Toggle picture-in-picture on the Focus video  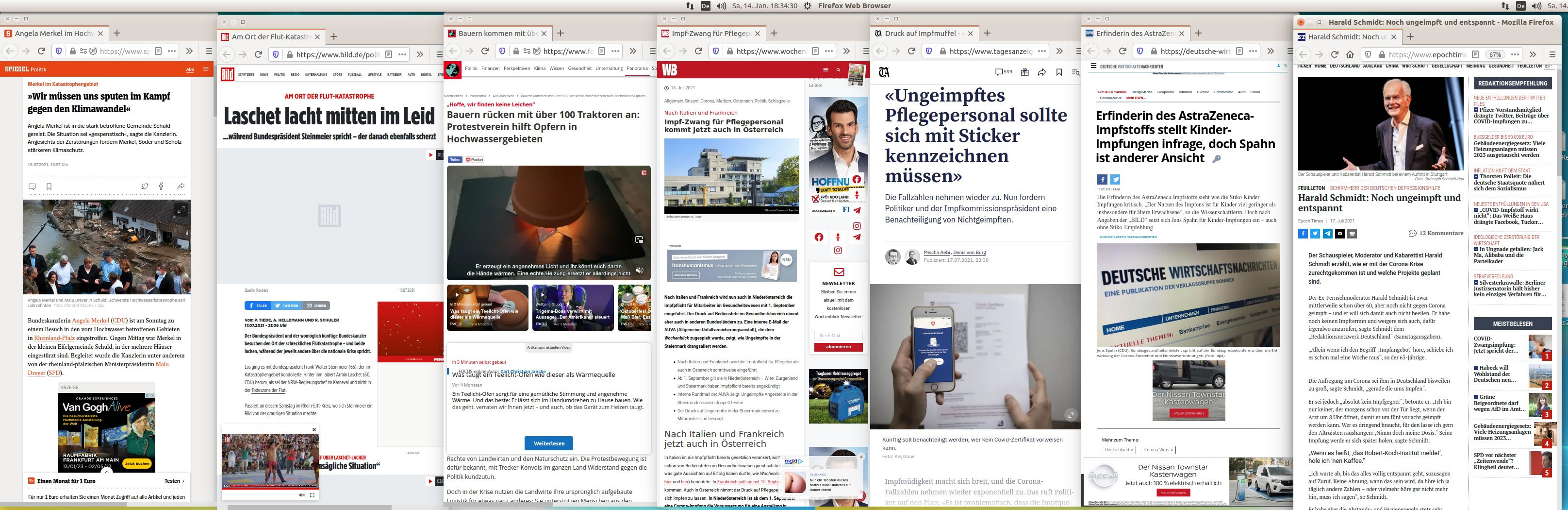coord(639,239)
